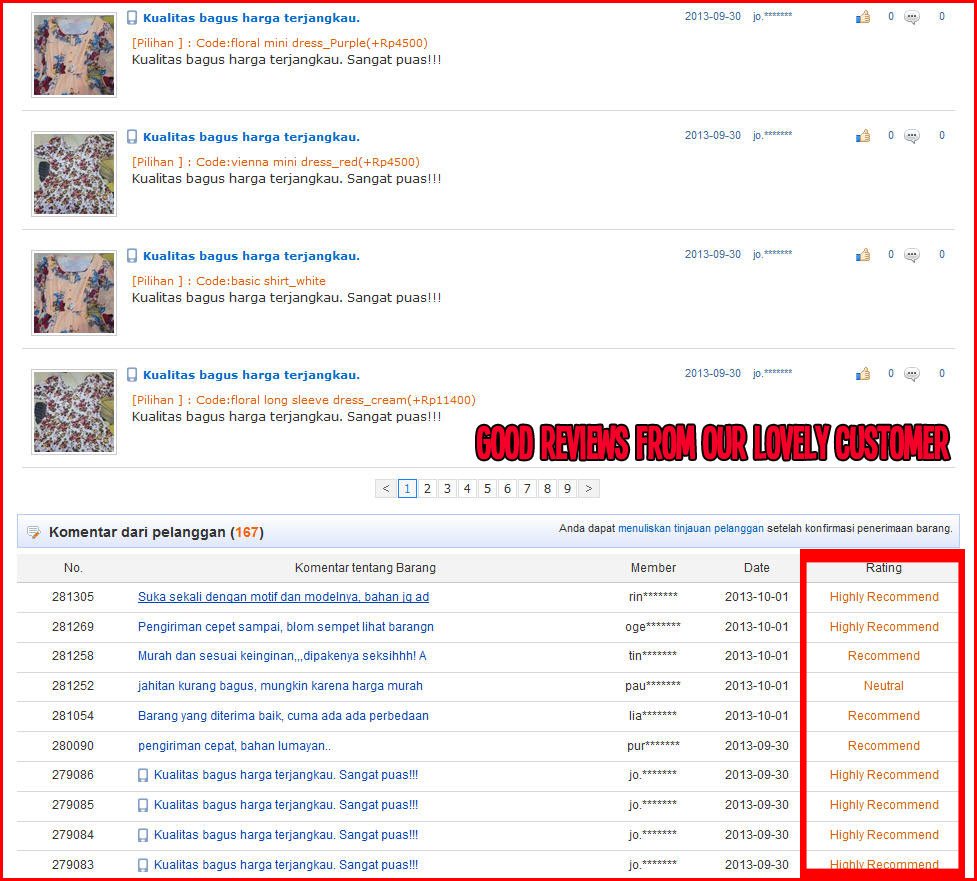The width and height of the screenshot is (977, 881).
Task: Open comment text in row 279085
Action: click(x=286, y=805)
